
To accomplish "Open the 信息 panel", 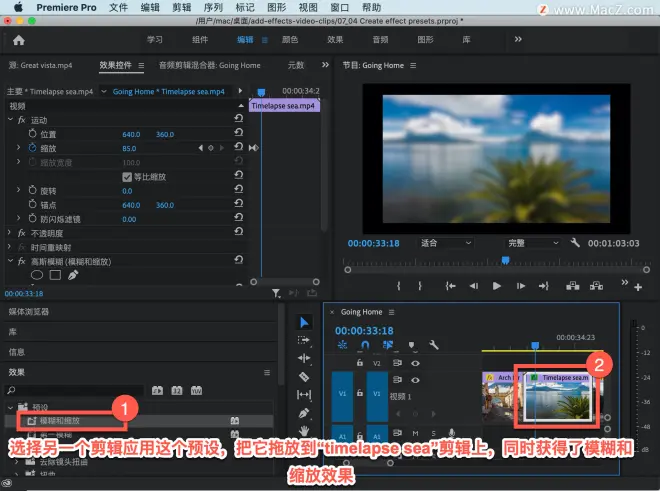I will pos(17,352).
